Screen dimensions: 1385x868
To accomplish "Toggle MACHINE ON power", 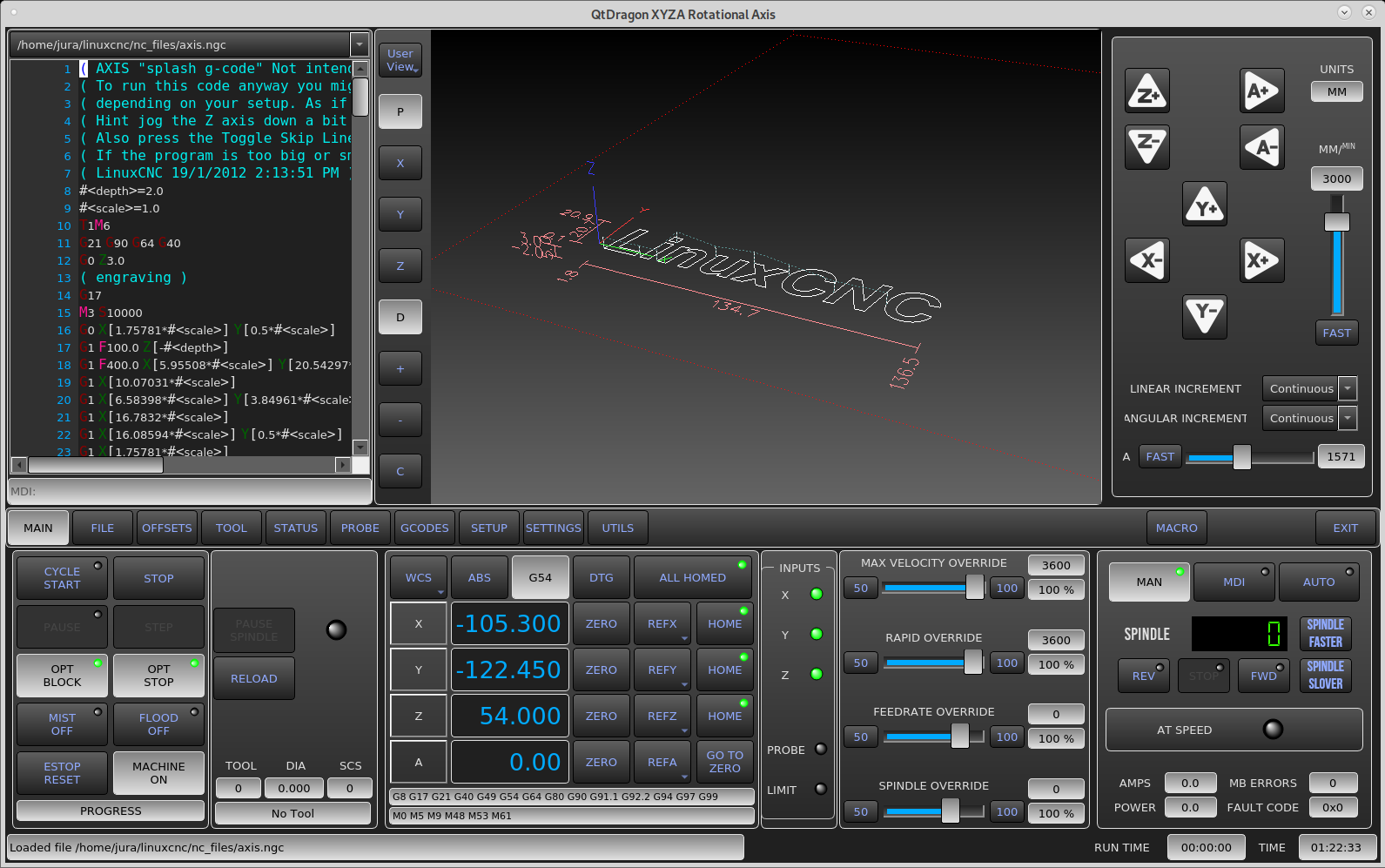I will click(158, 773).
